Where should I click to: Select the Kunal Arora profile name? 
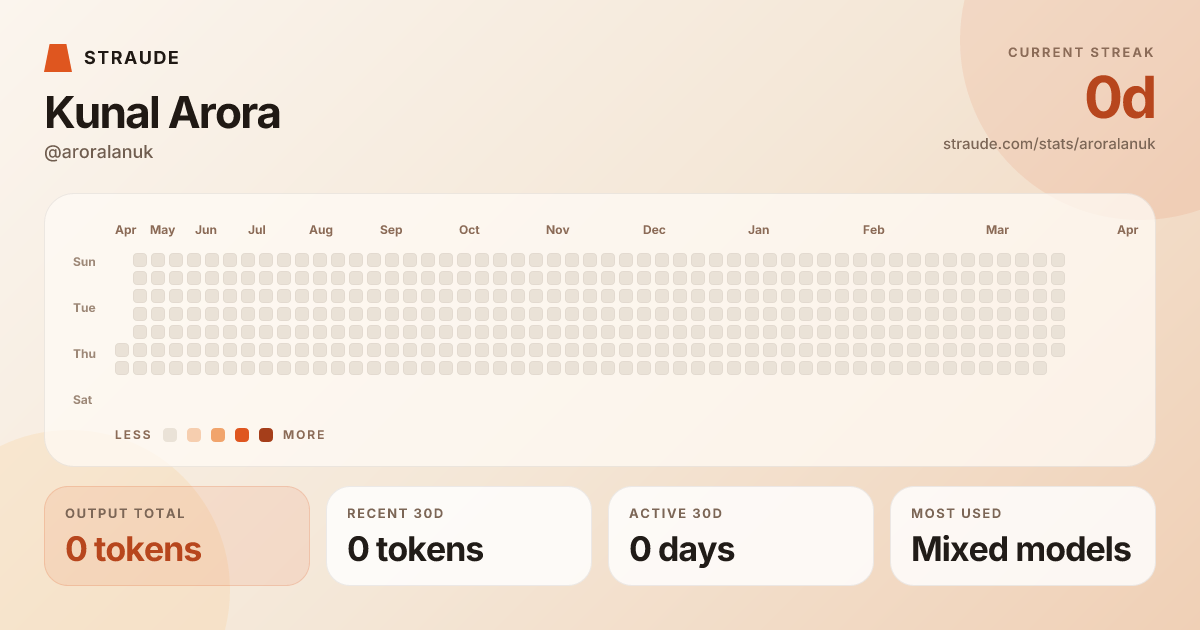click(162, 113)
